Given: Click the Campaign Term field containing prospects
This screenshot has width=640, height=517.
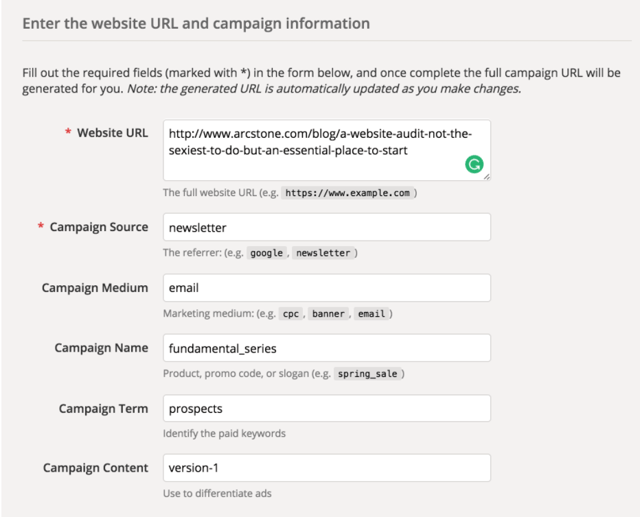Looking at the screenshot, I should 326,409.
